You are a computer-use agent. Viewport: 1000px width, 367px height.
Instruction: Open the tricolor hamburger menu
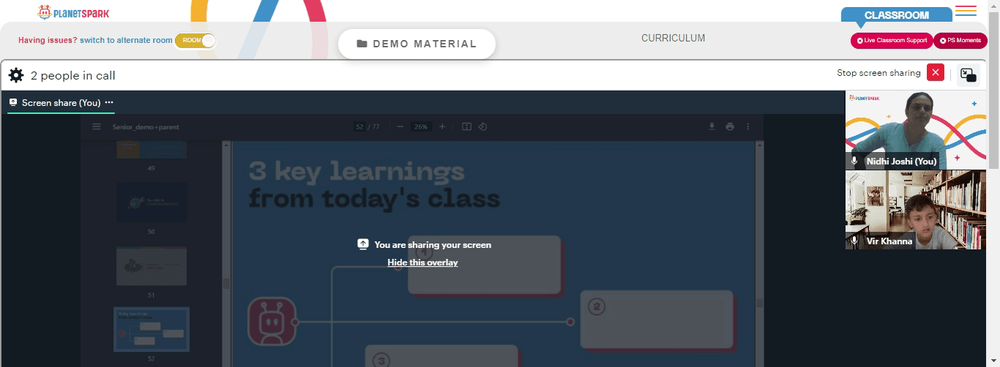point(966,11)
